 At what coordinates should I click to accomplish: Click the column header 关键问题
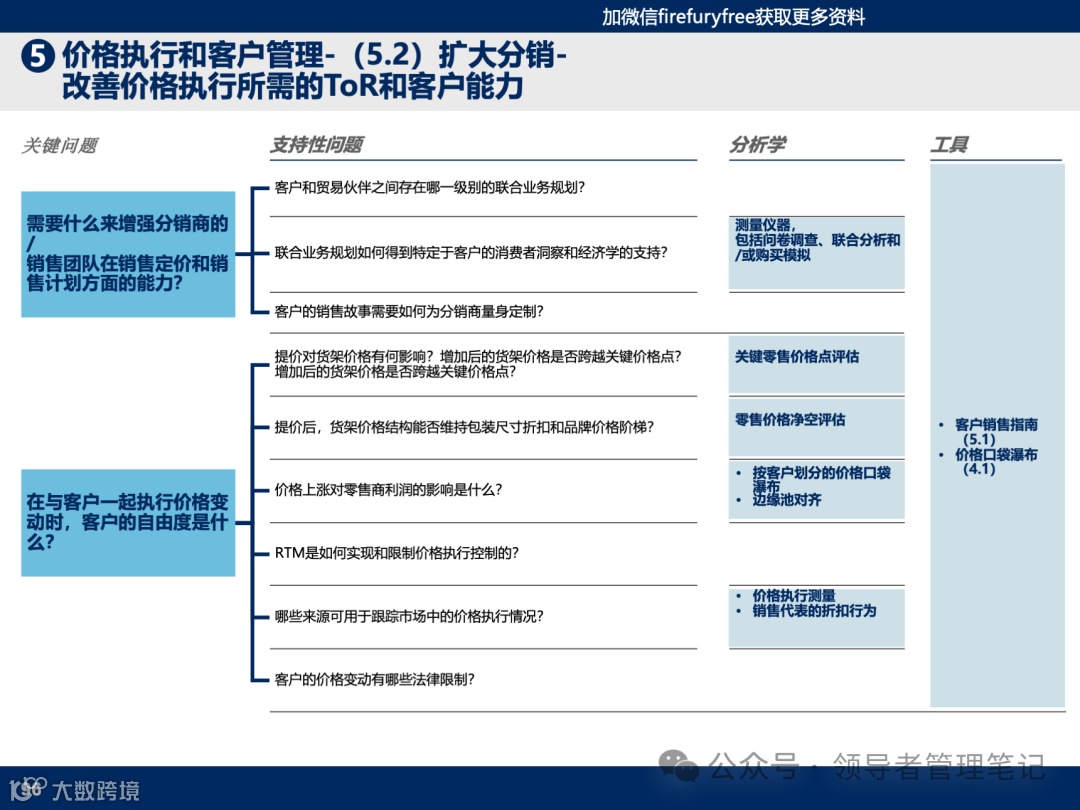tap(59, 145)
